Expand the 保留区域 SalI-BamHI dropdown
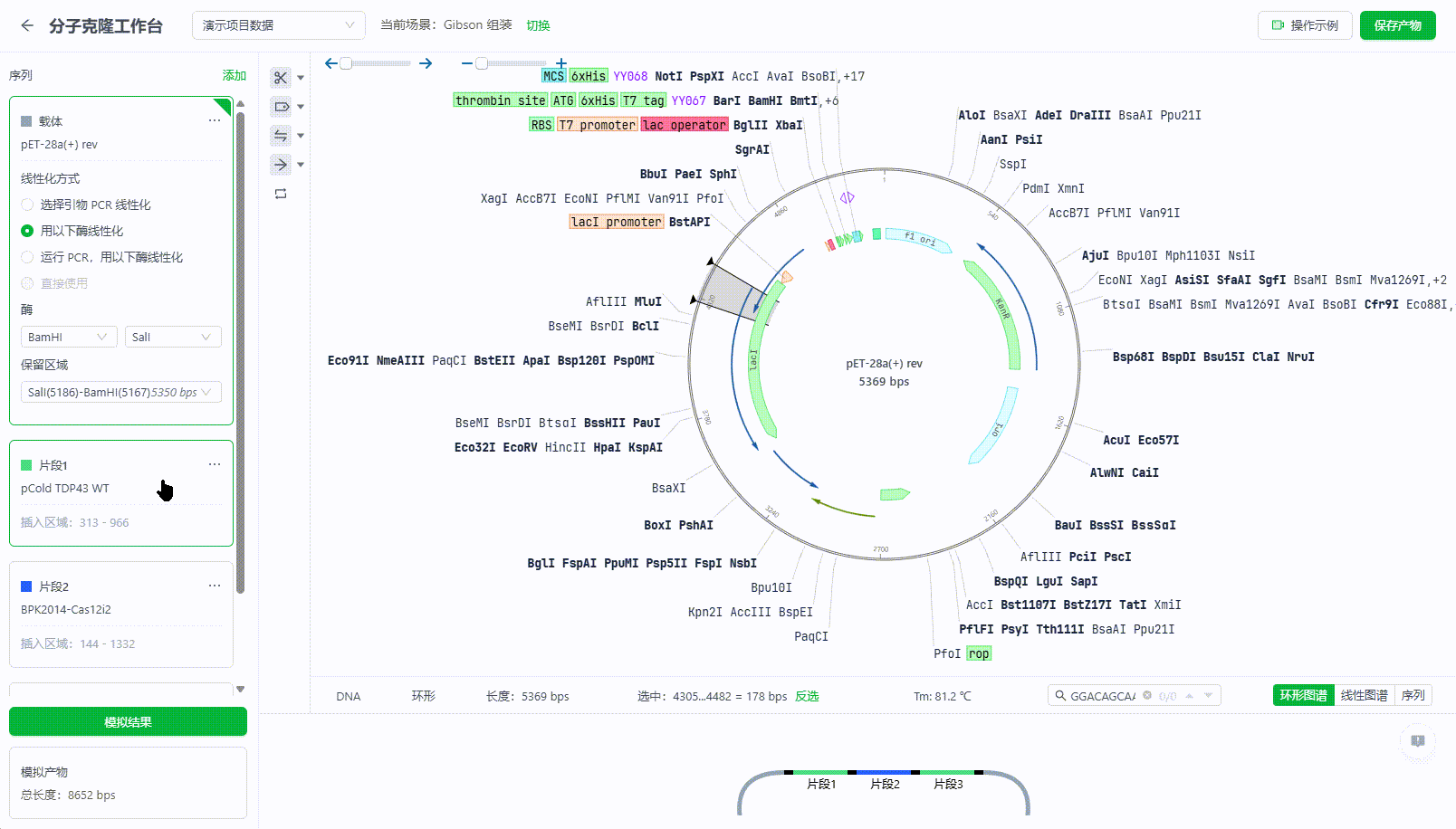This screenshot has width=1456, height=829. coord(120,392)
